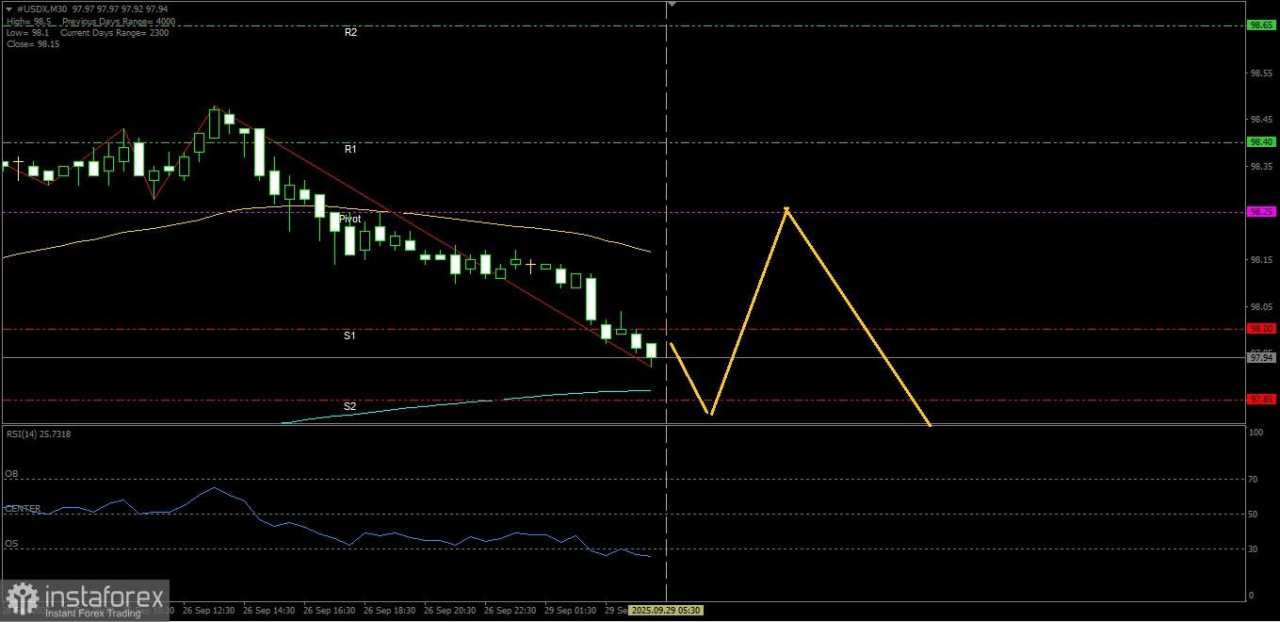The image size is (1280, 622).
Task: Collapse the #USDX,M30 chart header triangle
Action: click(10, 9)
